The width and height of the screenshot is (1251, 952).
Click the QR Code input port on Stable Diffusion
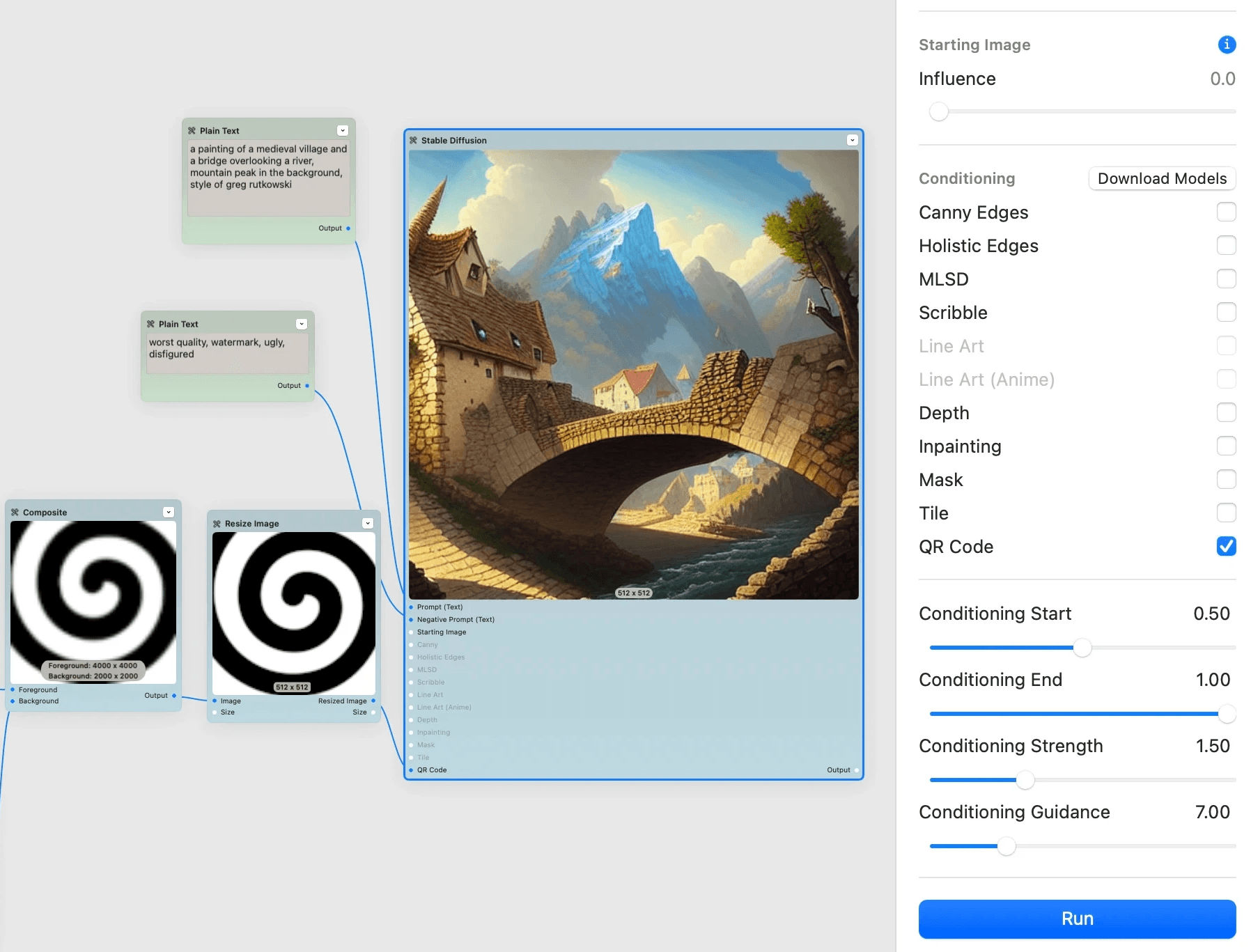point(411,770)
